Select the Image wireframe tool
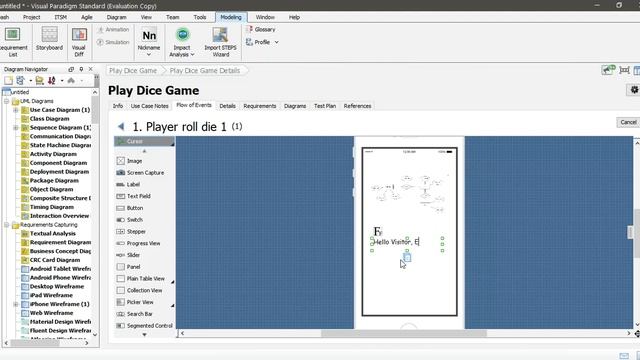The width and height of the screenshot is (640, 360). pos(129,161)
